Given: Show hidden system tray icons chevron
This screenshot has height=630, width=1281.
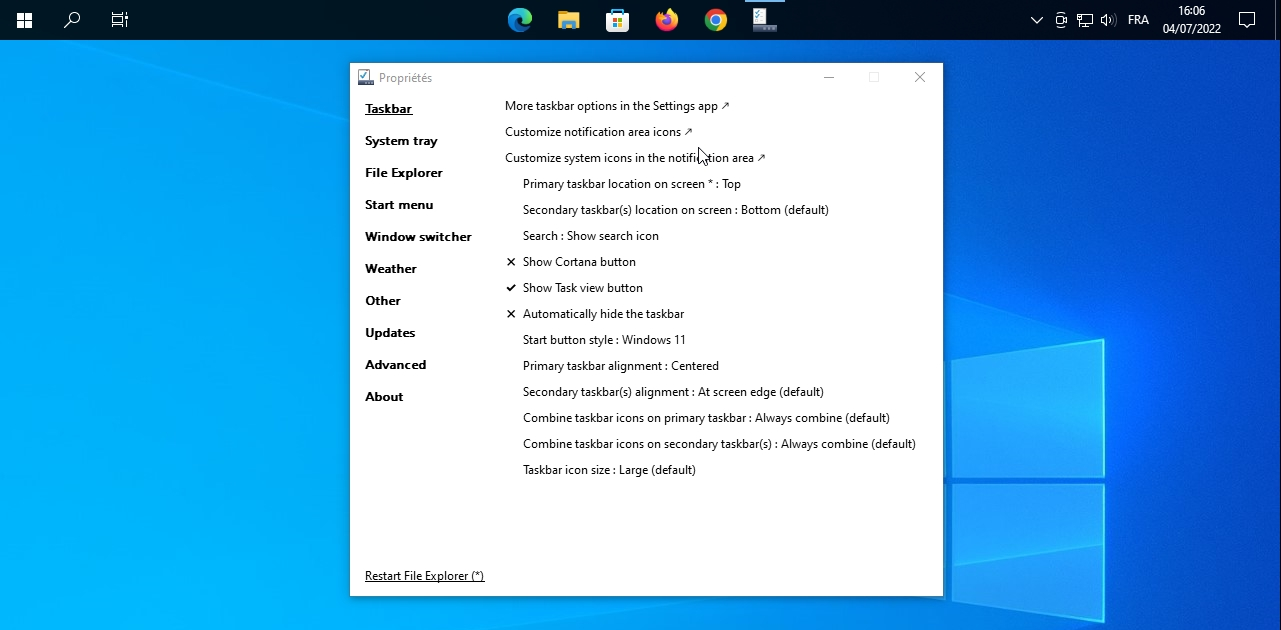Looking at the screenshot, I should point(1037,20).
